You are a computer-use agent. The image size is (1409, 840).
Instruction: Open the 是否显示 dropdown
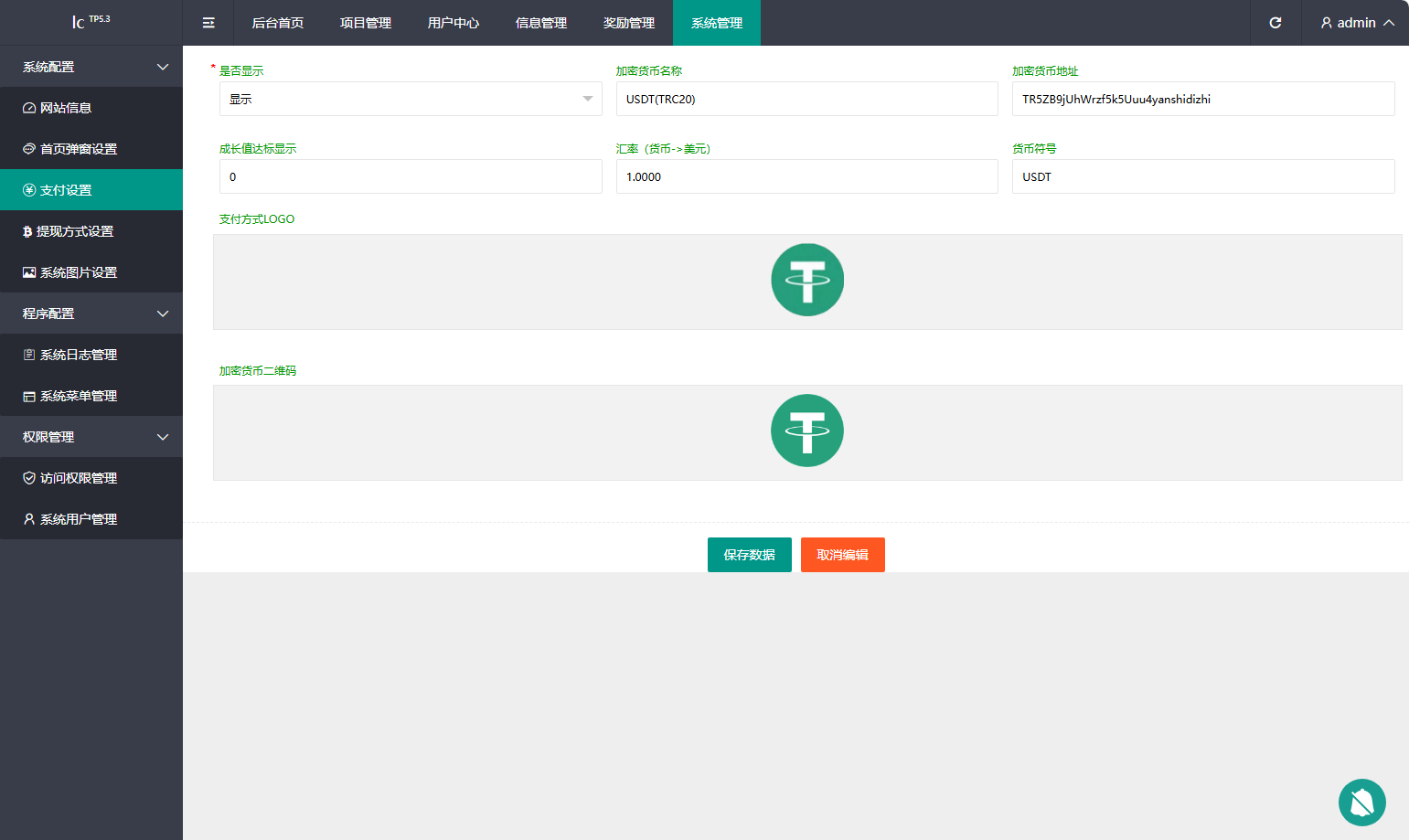[x=411, y=99]
